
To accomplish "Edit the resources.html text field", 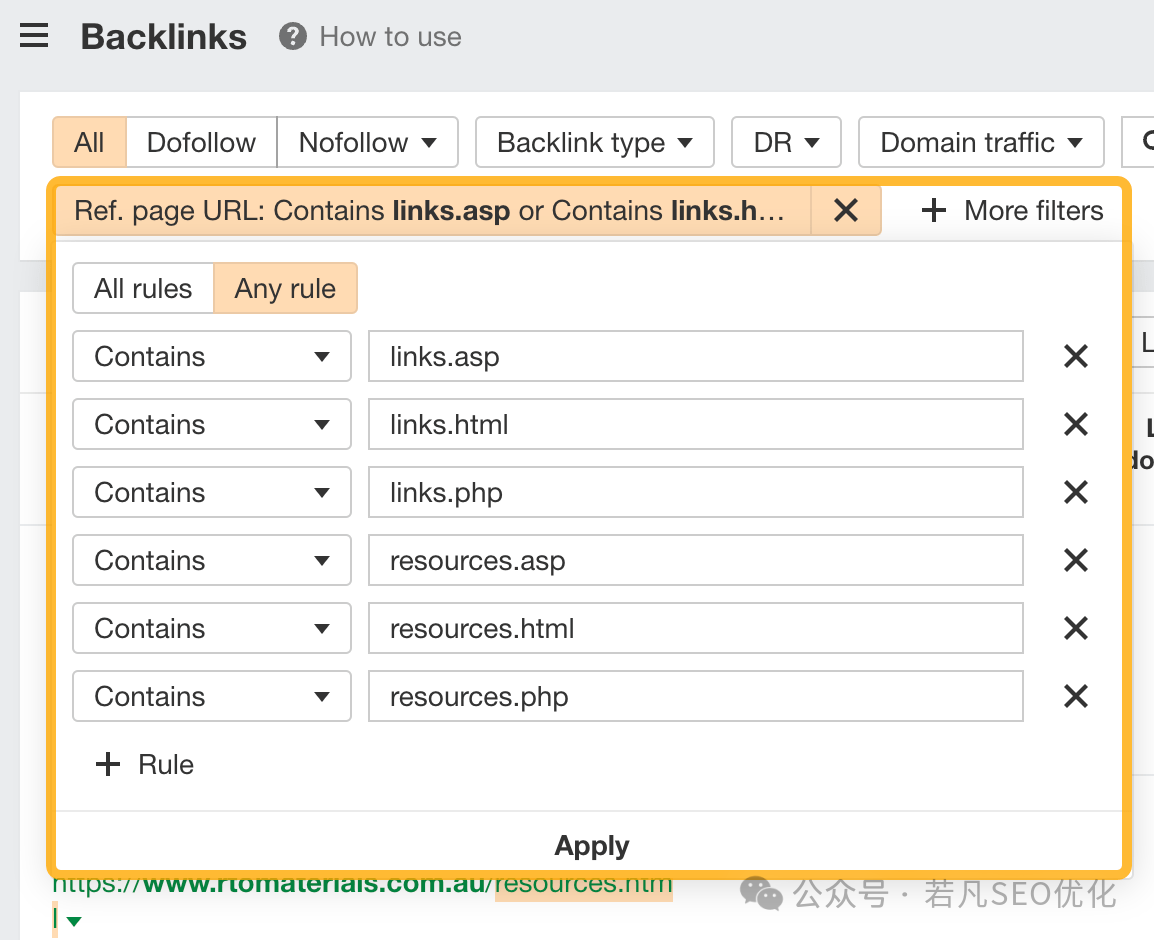I will (695, 629).
